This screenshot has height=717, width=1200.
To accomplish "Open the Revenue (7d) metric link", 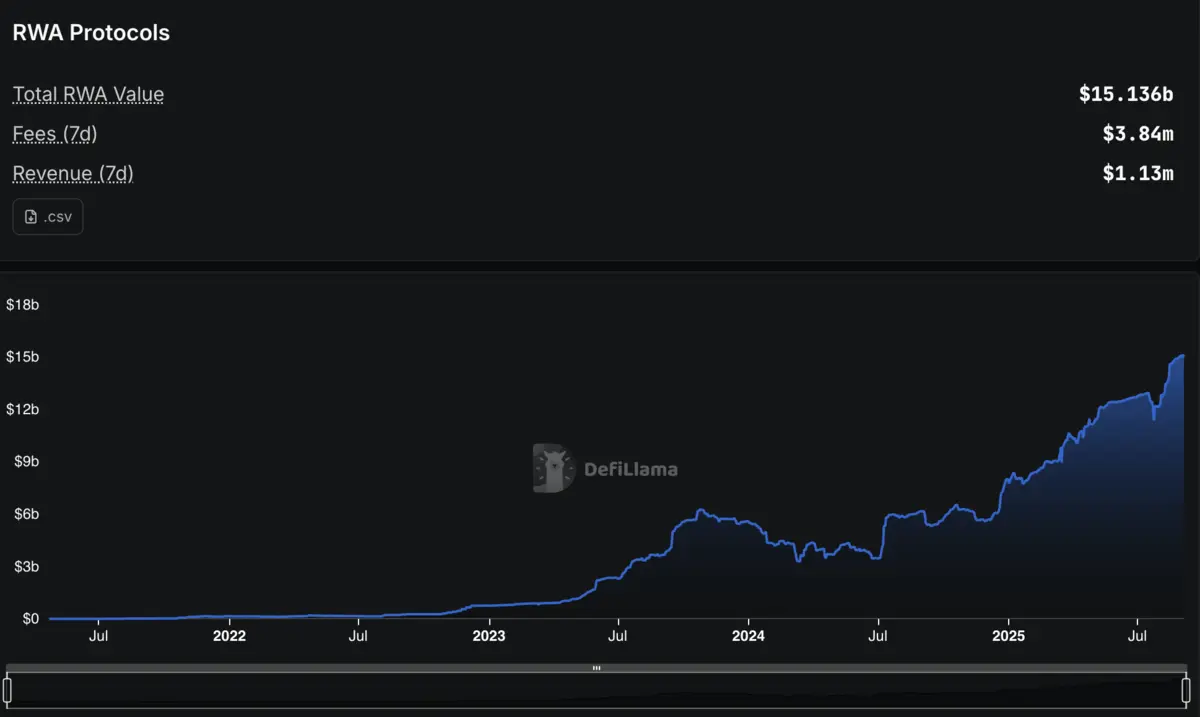I will [72, 173].
